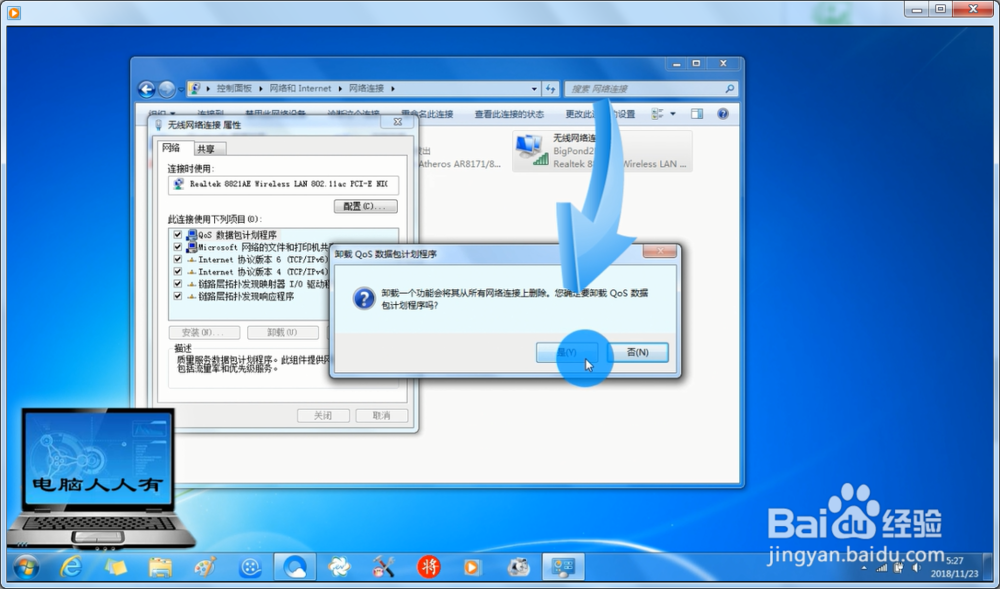
Task: Click the 安装(N)... button
Action: pos(204,332)
